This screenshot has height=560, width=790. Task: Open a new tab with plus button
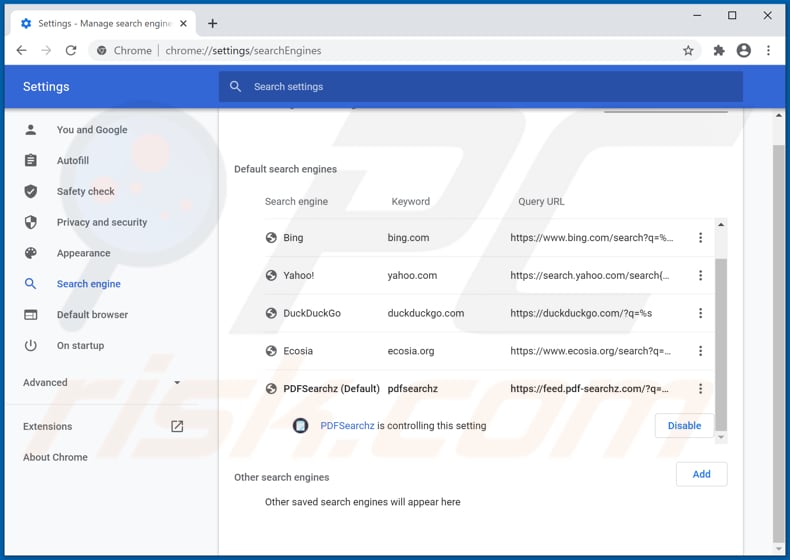pos(213,23)
